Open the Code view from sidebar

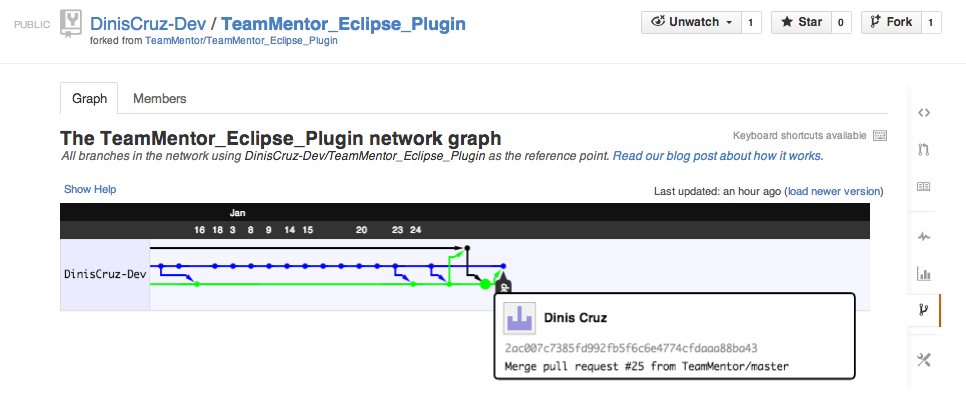(x=924, y=112)
